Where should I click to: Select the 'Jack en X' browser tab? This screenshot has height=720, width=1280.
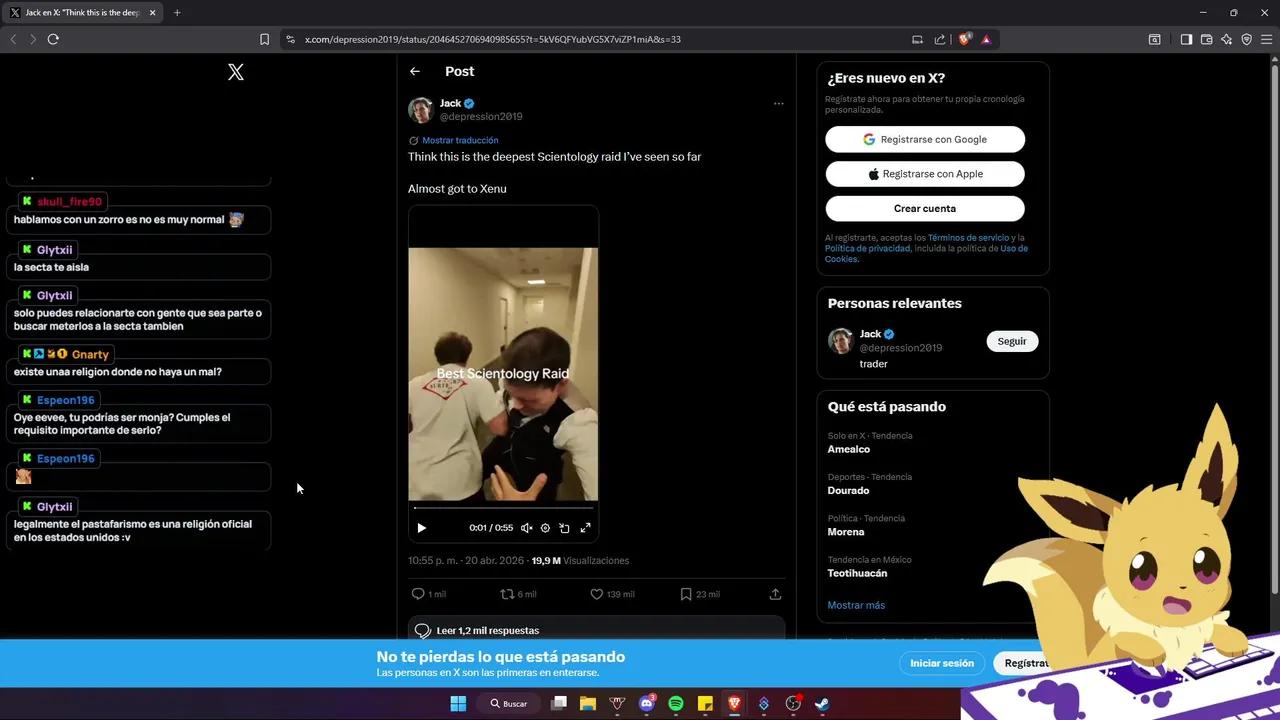pyautogui.click(x=83, y=13)
